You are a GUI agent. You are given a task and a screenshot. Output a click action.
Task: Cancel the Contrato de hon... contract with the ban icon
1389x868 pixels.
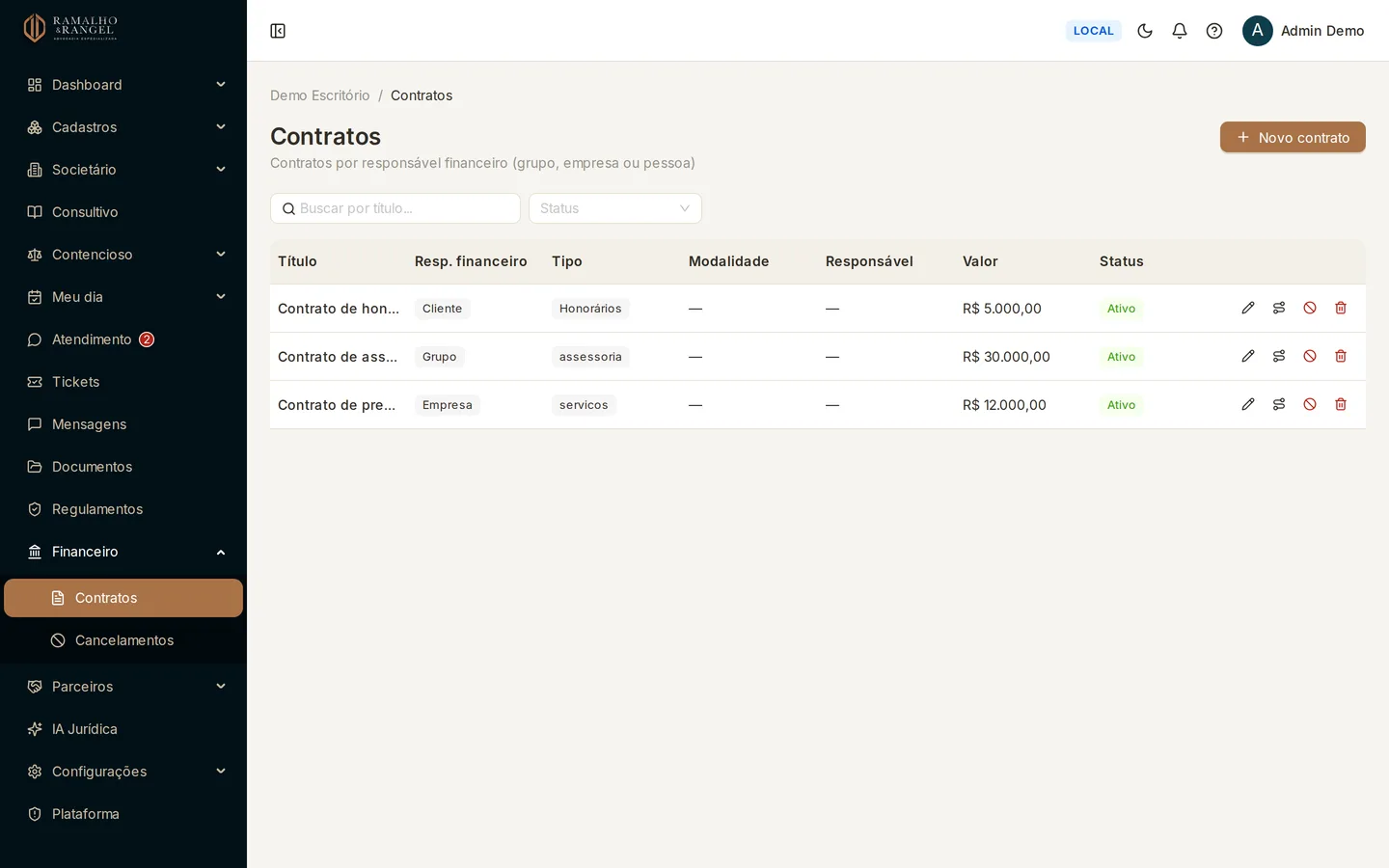pos(1310,308)
